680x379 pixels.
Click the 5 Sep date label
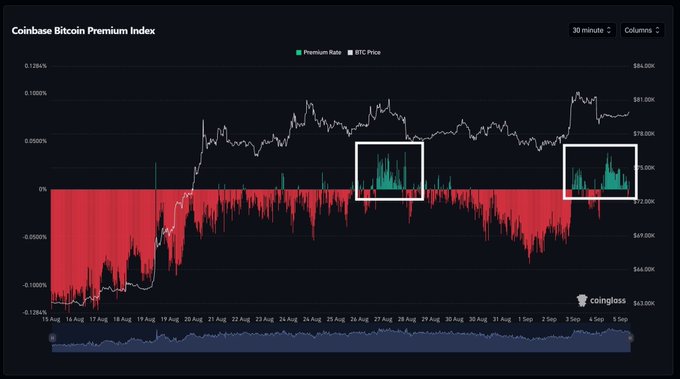click(620, 319)
